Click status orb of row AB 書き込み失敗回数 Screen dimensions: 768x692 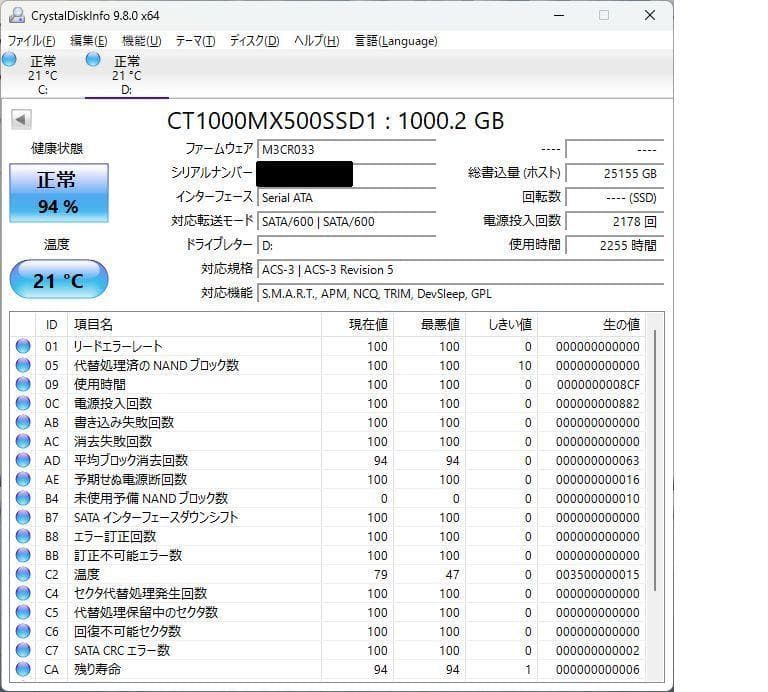pos(23,422)
